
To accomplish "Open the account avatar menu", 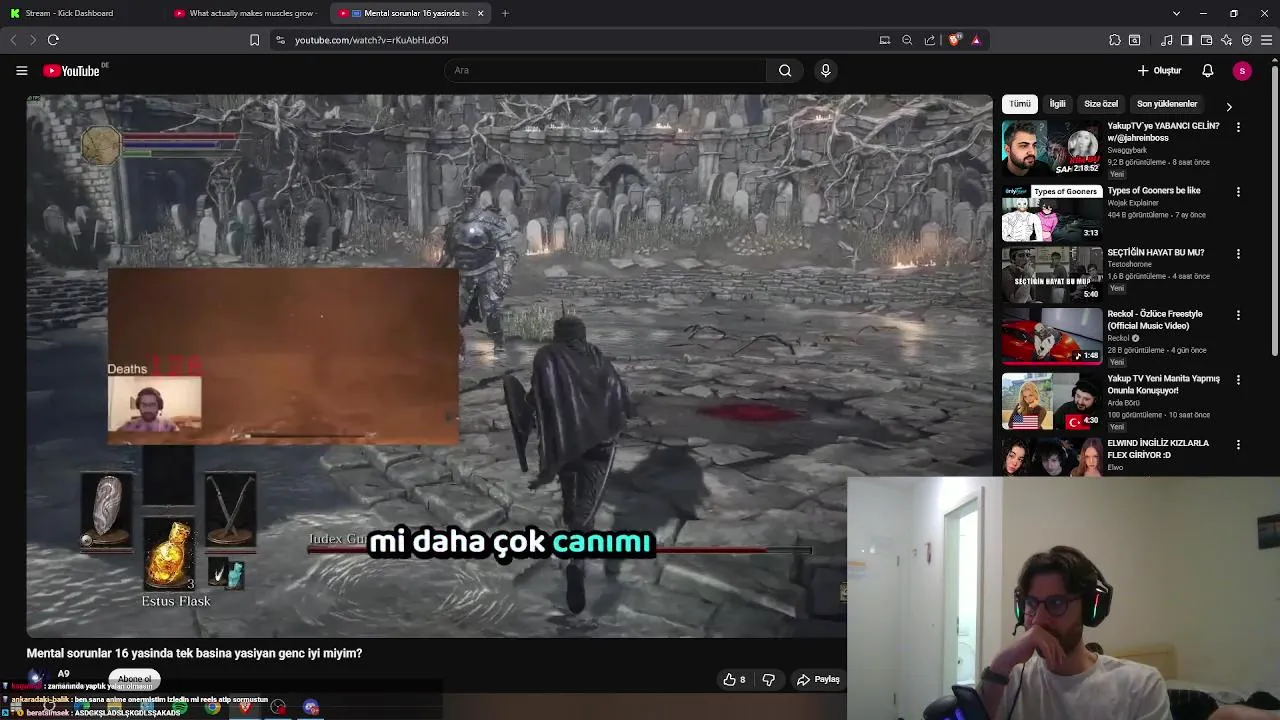I will pos(1242,70).
